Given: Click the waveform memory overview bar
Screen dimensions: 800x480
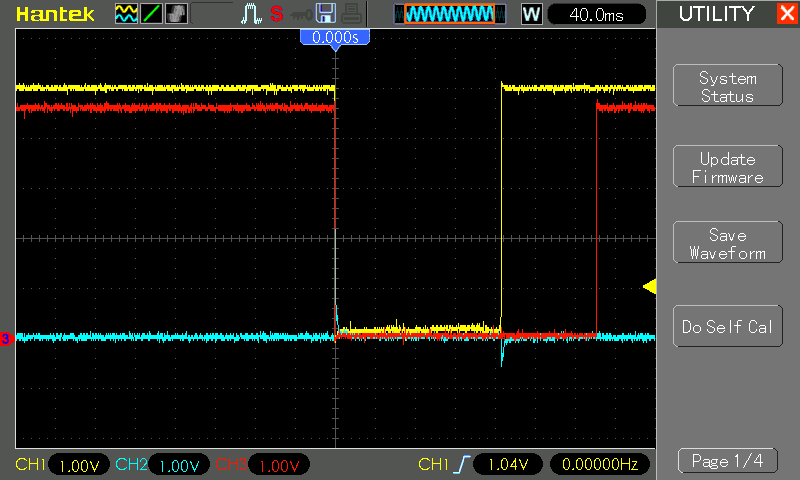Looking at the screenshot, I should coord(450,14).
